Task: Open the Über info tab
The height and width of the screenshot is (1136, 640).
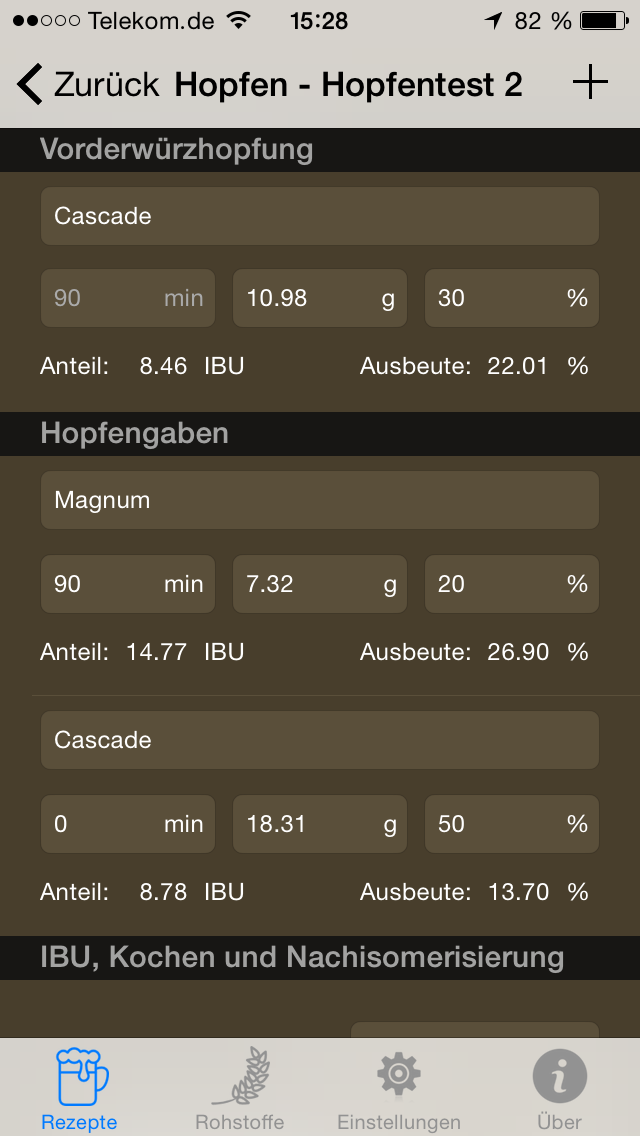Action: pyautogui.click(x=559, y=1088)
